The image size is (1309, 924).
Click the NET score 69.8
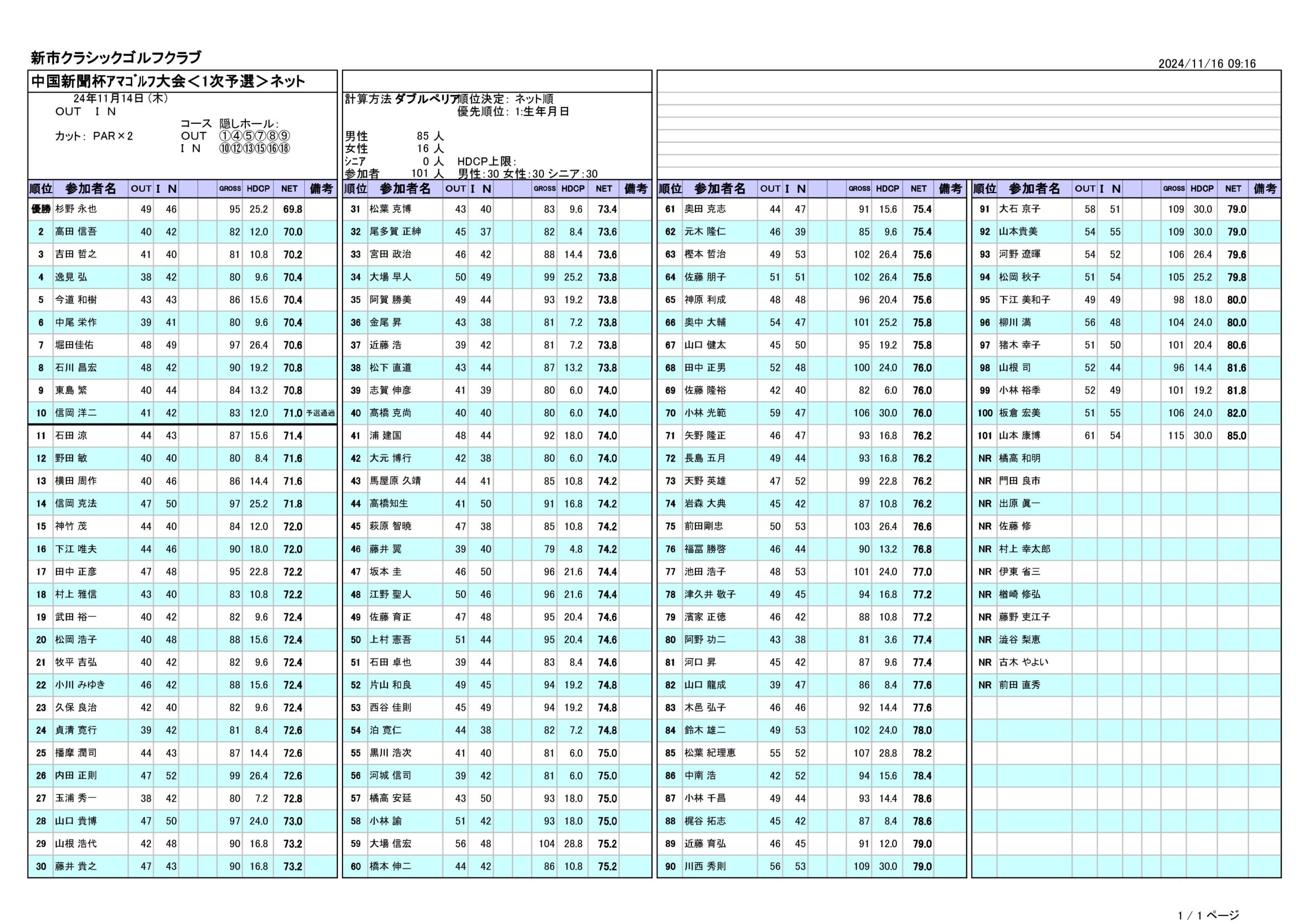click(292, 210)
